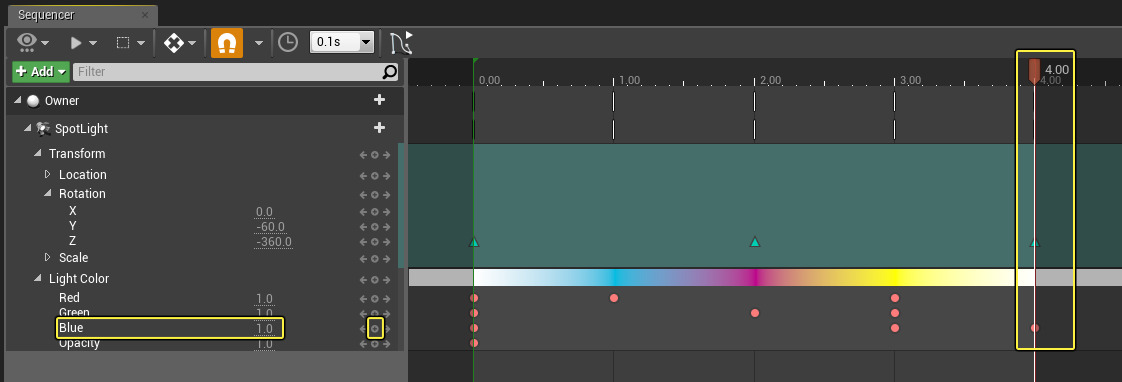Open the key options dropdown arrow
This screenshot has width=1122, height=382.
(x=192, y=44)
